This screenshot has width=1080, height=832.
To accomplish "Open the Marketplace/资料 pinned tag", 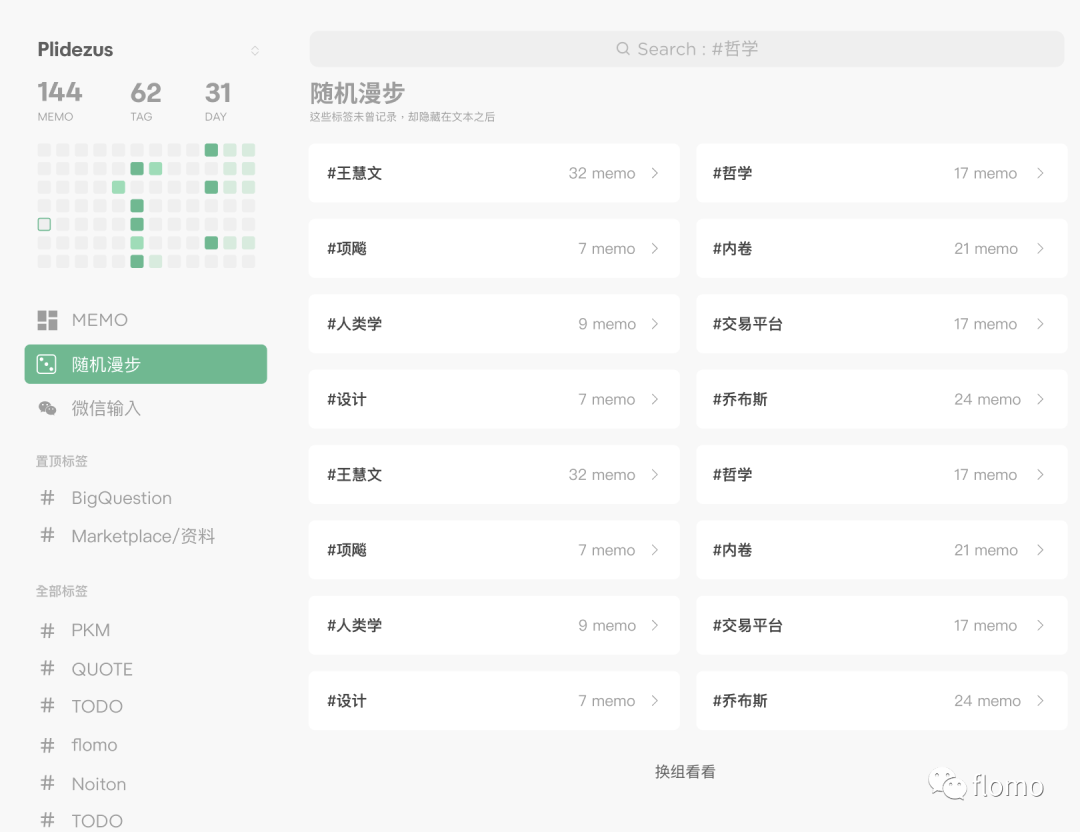I will (143, 536).
